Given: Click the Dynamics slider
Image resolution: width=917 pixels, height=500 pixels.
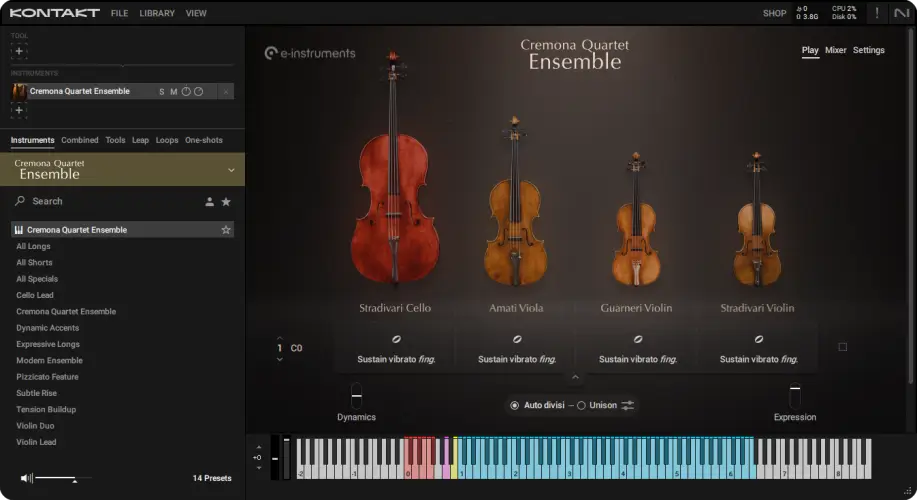Looking at the screenshot, I should point(356,395).
